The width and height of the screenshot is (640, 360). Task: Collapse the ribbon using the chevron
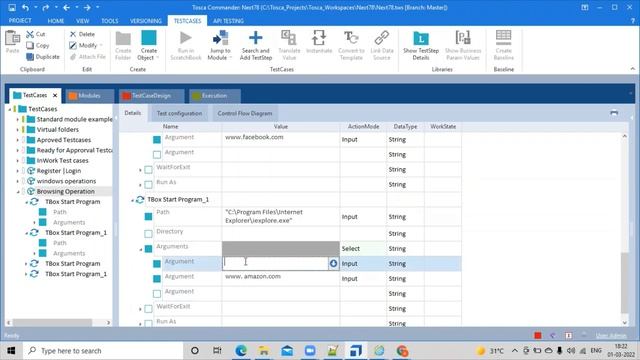pyautogui.click(x=632, y=69)
